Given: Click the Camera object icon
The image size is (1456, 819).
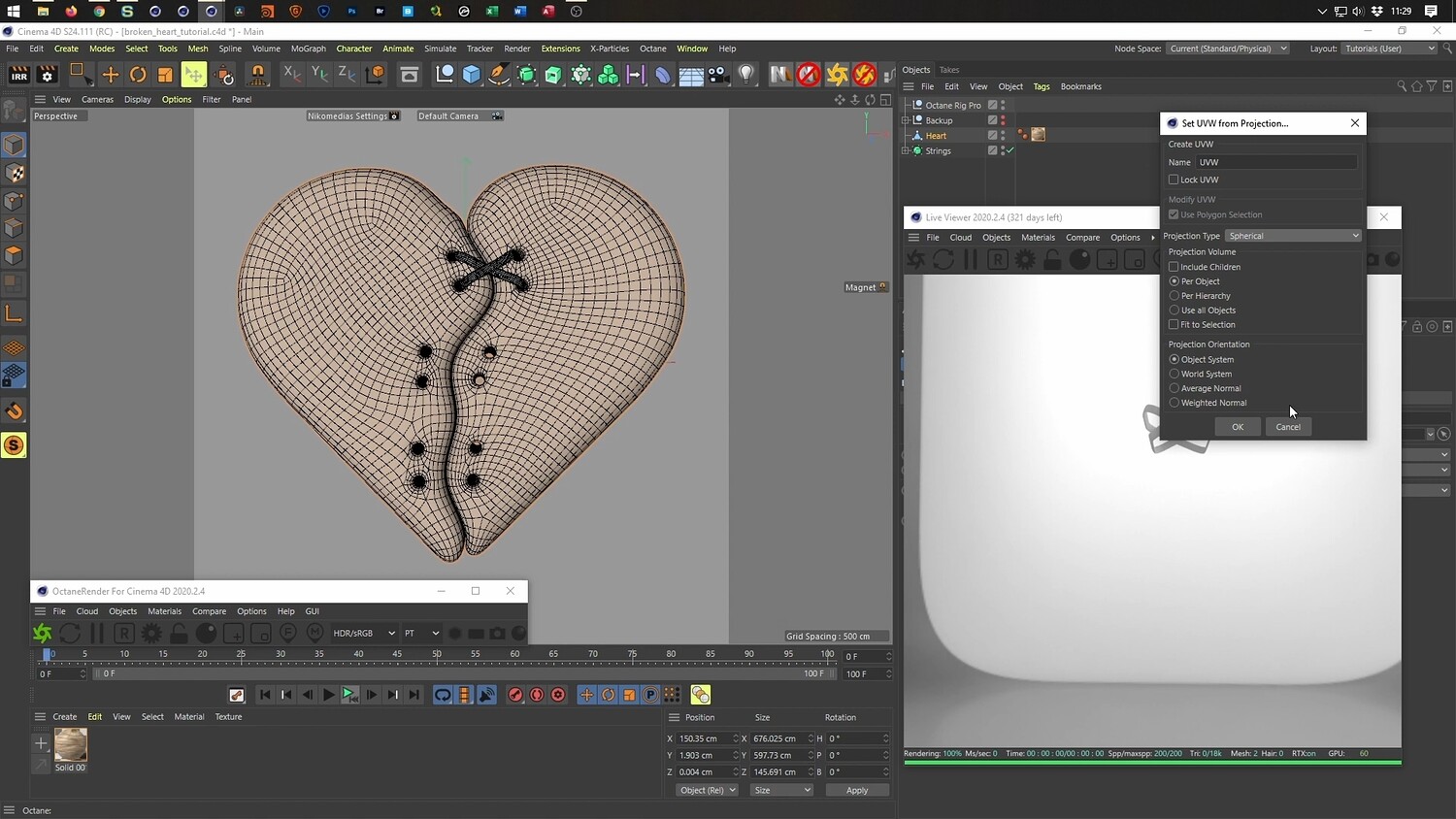Looking at the screenshot, I should click(x=718, y=75).
